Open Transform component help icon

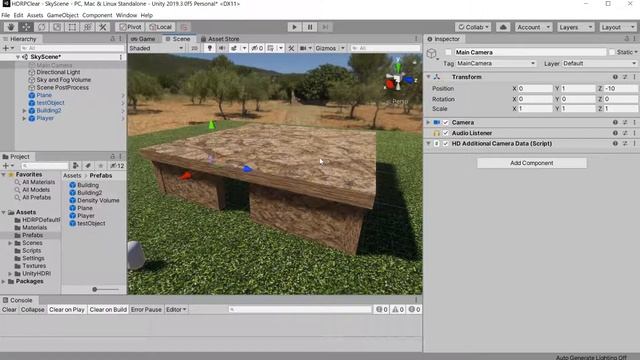click(615, 77)
